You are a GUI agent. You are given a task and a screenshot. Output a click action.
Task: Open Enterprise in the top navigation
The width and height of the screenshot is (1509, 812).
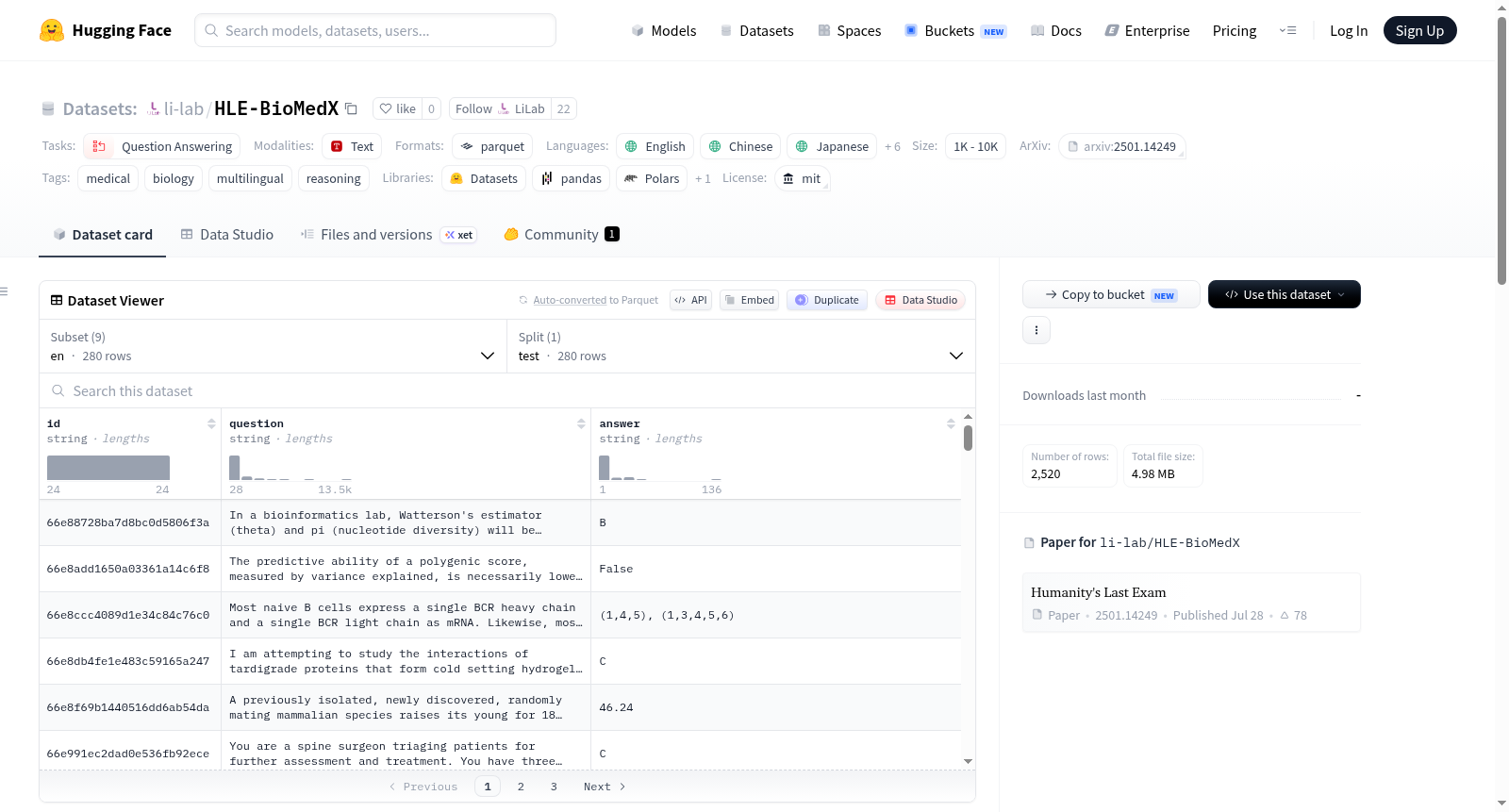click(x=1148, y=30)
